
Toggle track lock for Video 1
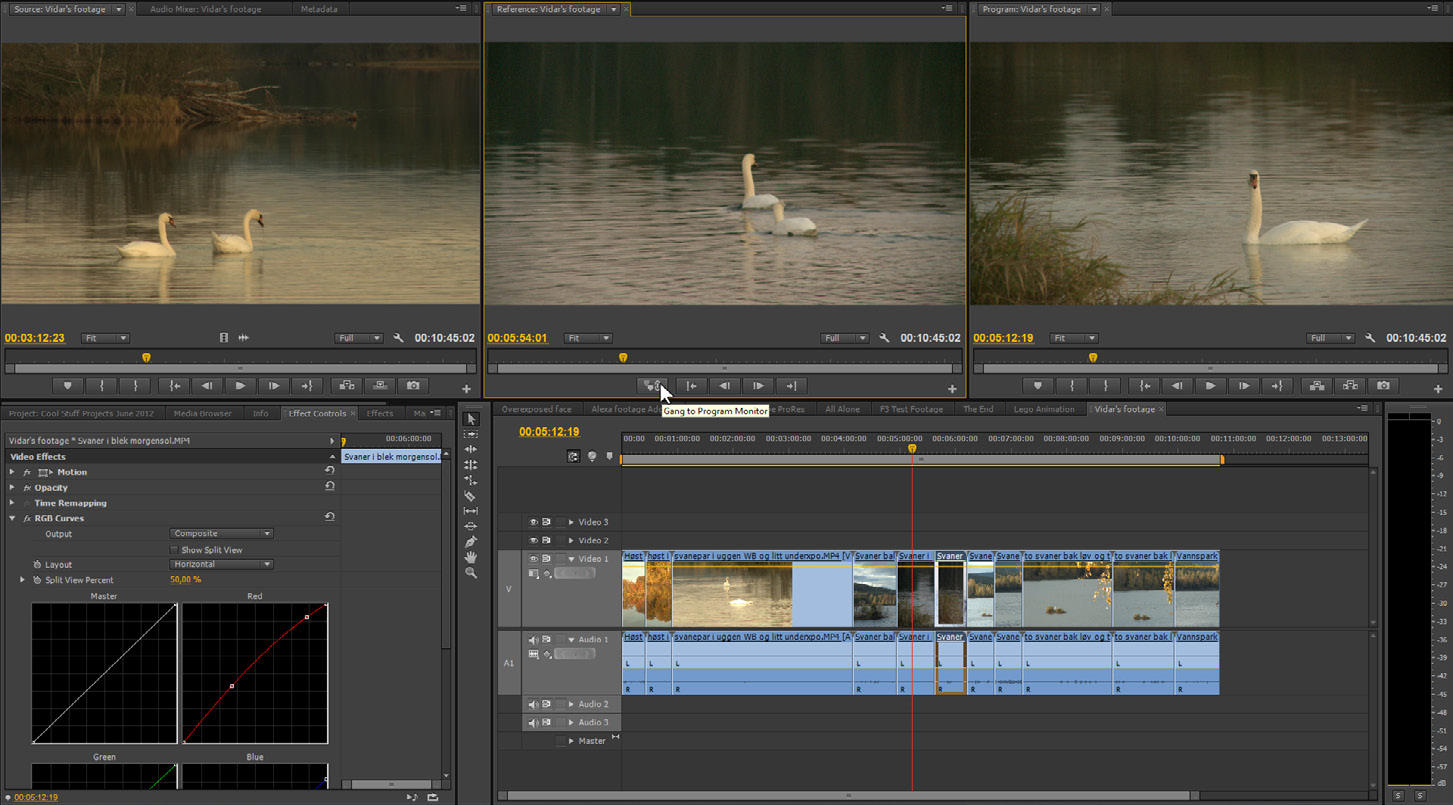[x=560, y=559]
